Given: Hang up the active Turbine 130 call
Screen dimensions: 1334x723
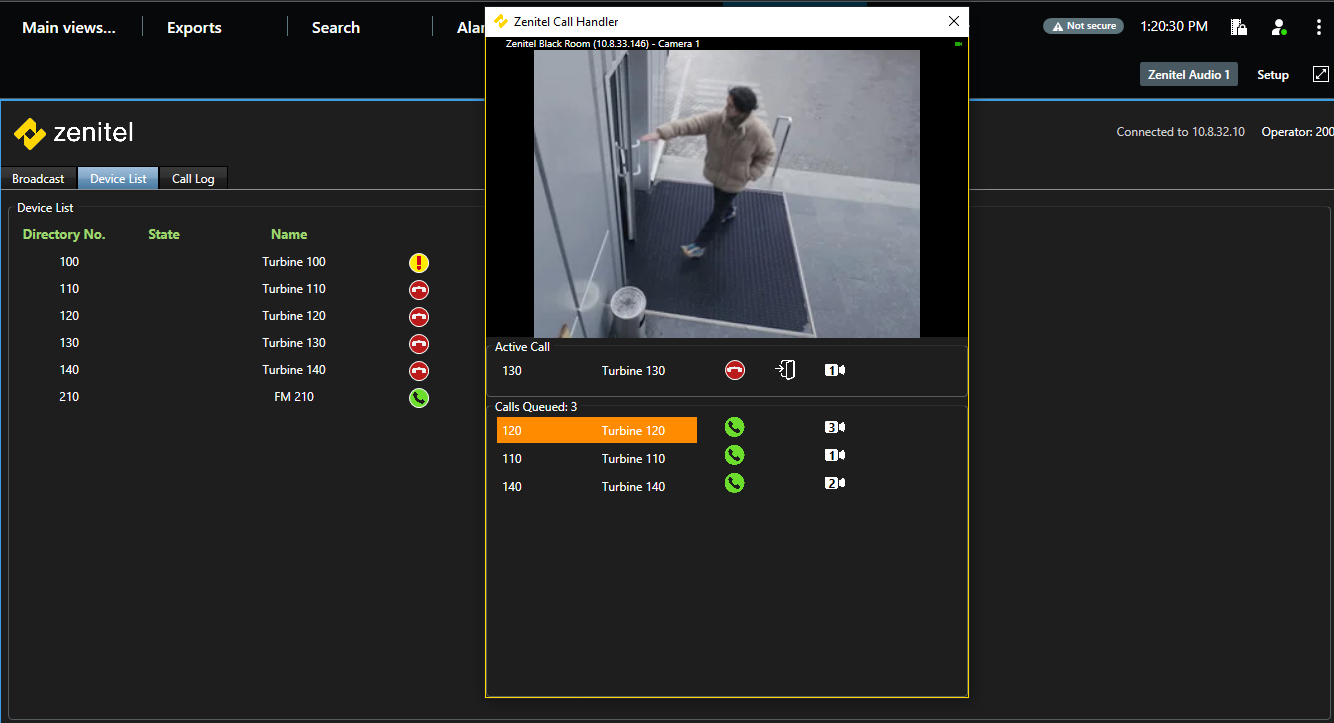Looking at the screenshot, I should pos(735,371).
